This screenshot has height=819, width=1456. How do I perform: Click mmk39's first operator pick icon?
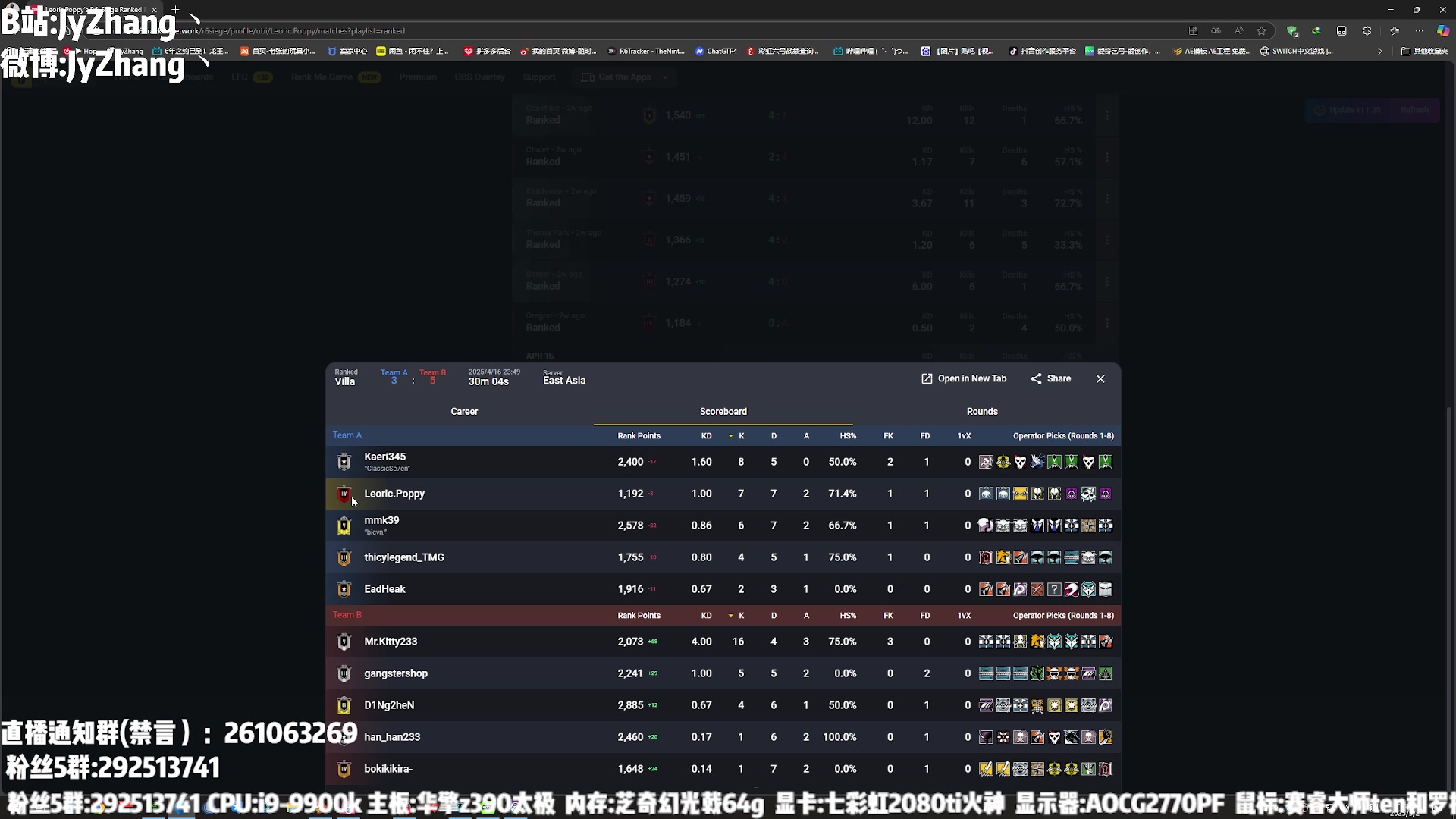point(986,526)
